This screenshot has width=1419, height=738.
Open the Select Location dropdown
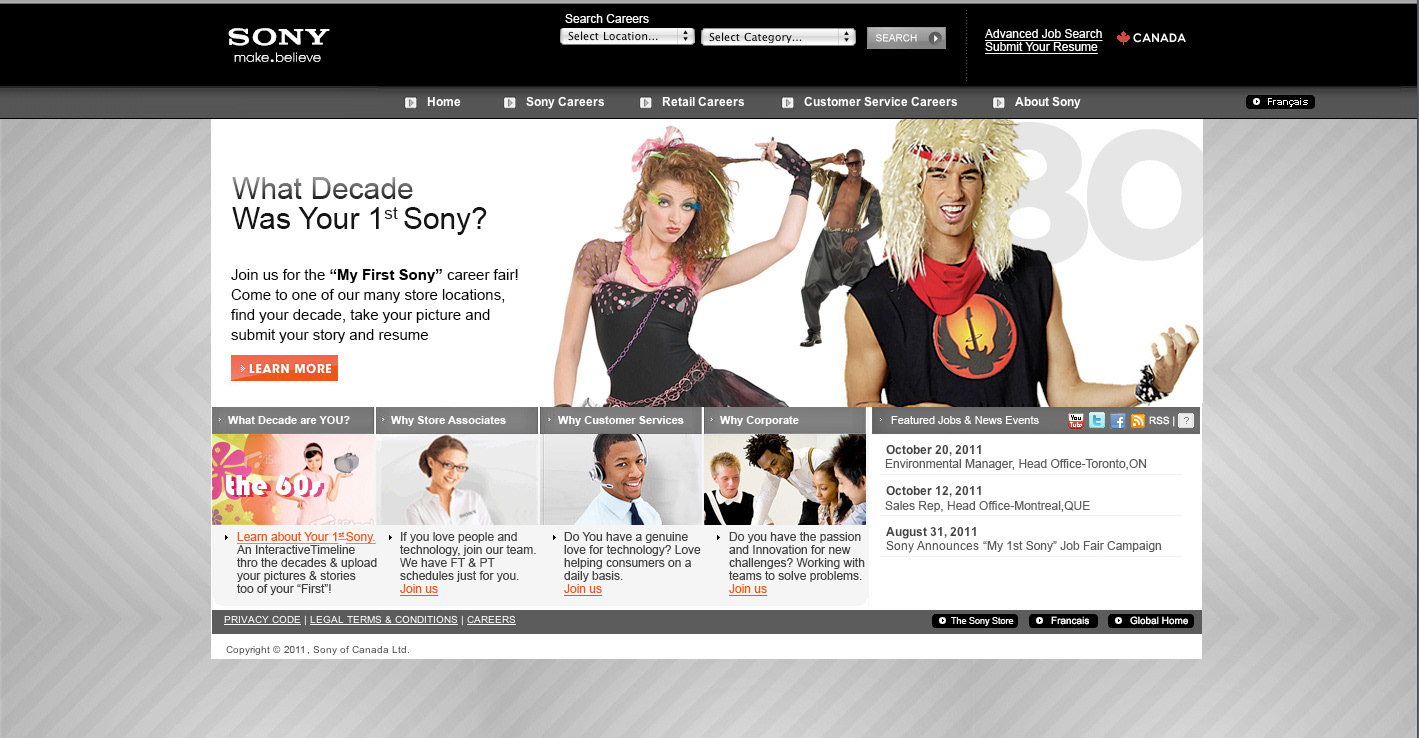click(x=627, y=37)
